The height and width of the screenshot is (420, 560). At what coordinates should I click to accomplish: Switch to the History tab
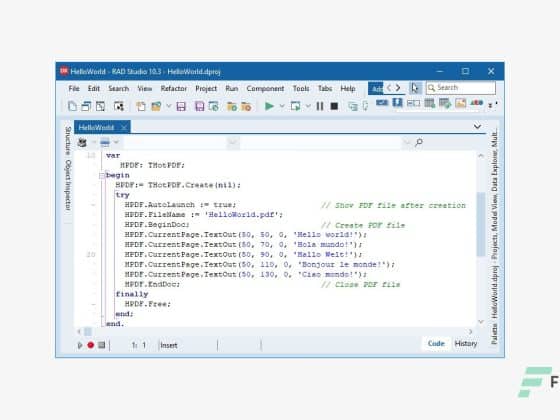[466, 344]
